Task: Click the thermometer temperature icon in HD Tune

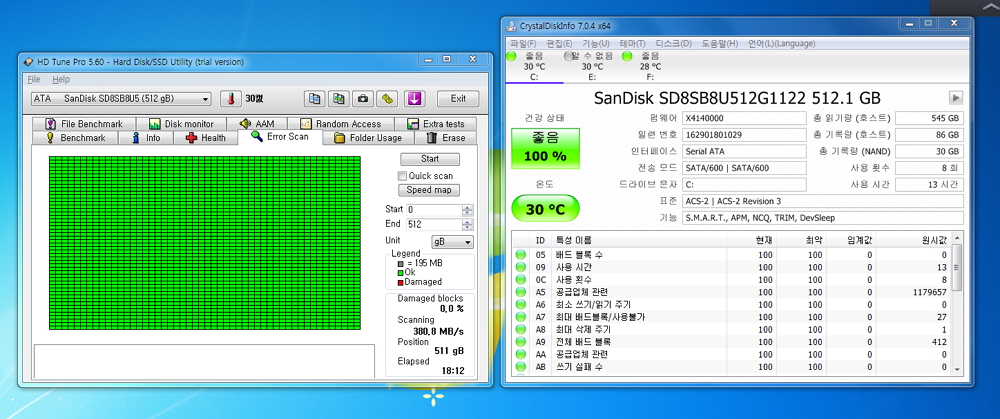Action: click(232, 99)
